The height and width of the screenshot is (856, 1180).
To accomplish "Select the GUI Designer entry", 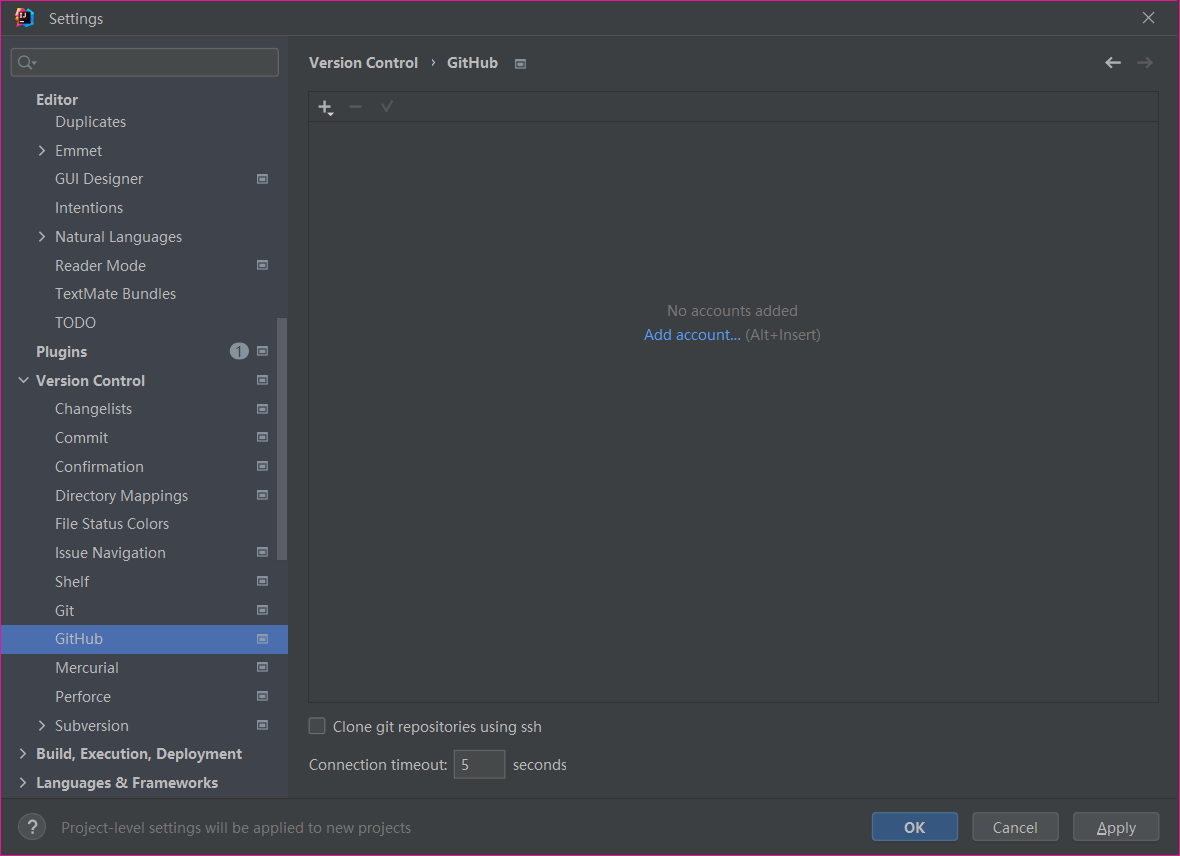I will pos(99,179).
